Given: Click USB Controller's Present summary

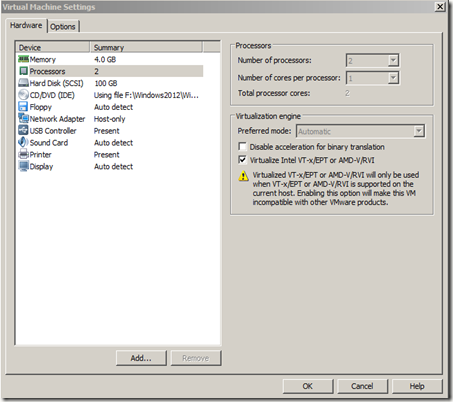Looking at the screenshot, I should (x=106, y=131).
